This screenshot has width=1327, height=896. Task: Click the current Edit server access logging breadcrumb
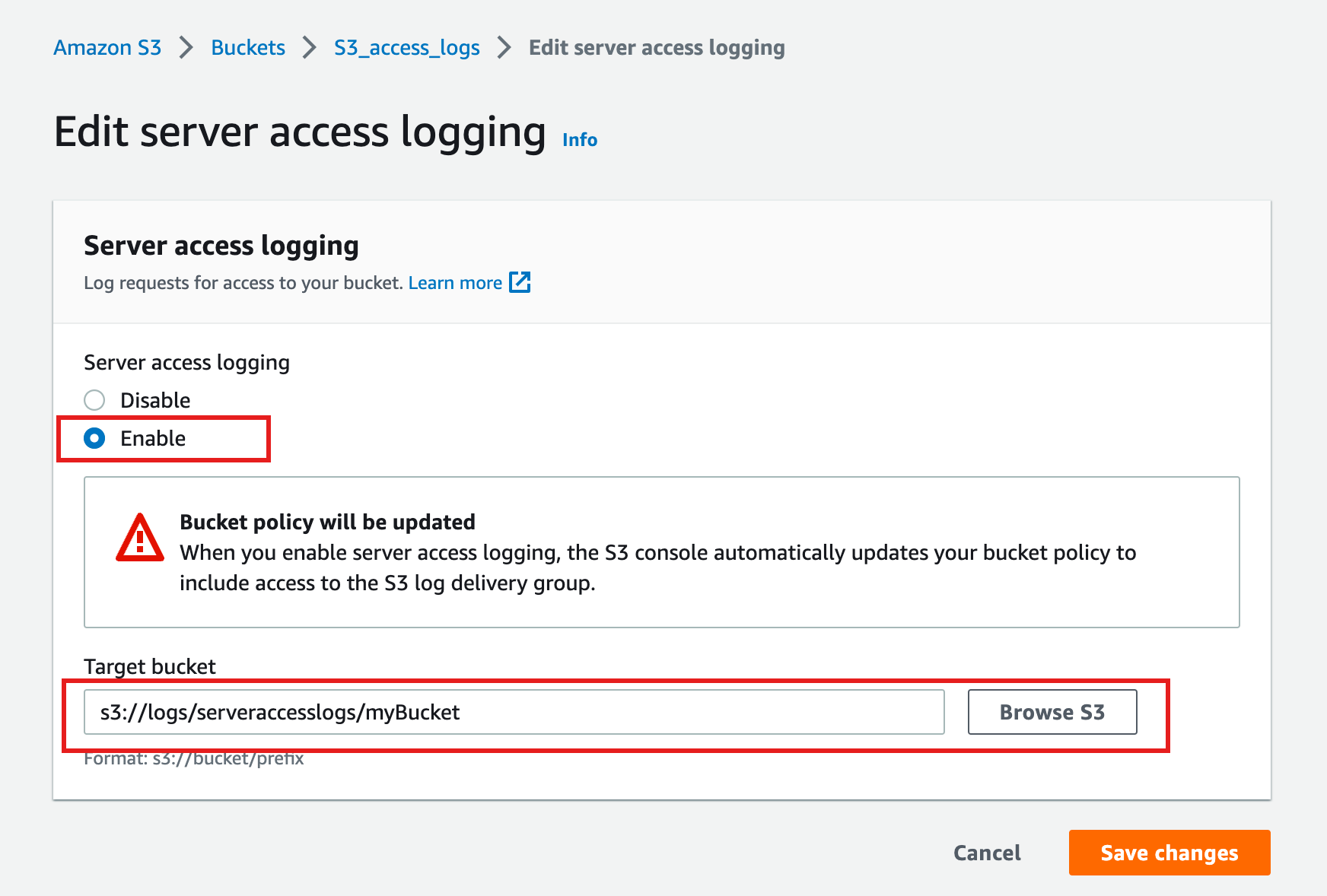coord(657,48)
